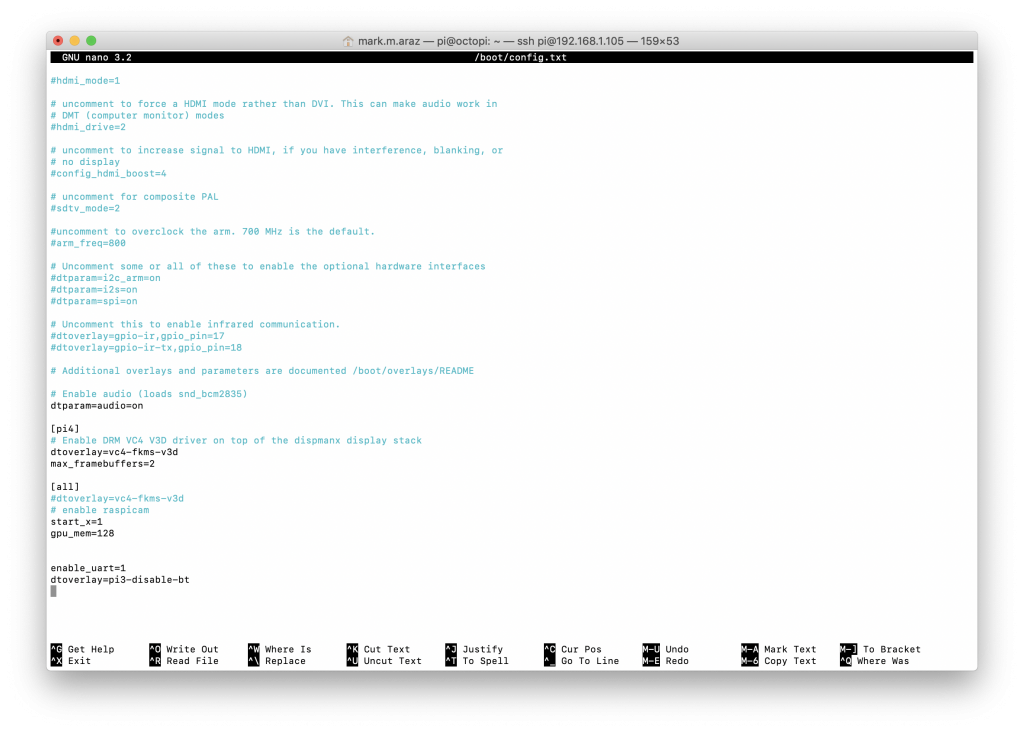Place cursor on dtoverlay=pi3-disable-bt line

[120, 580]
